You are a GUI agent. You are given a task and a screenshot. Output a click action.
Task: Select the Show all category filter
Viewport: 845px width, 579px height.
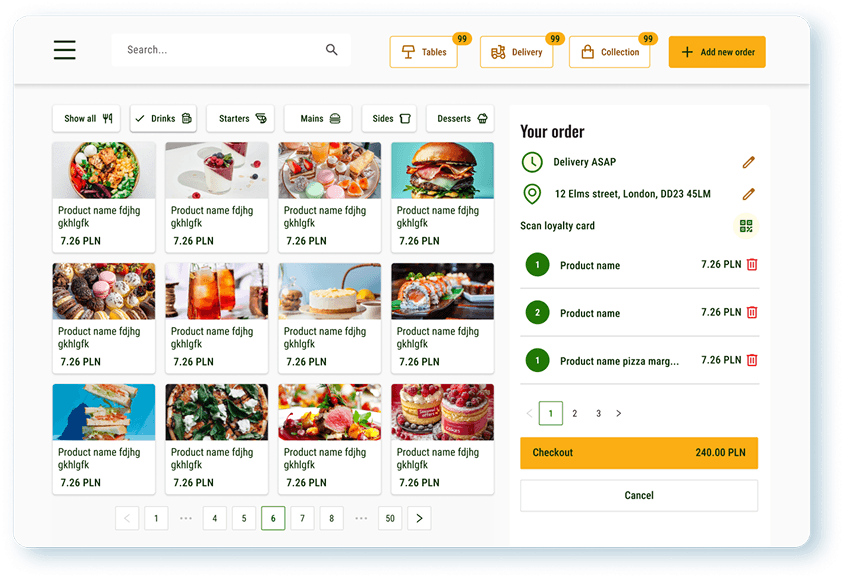[x=86, y=119]
